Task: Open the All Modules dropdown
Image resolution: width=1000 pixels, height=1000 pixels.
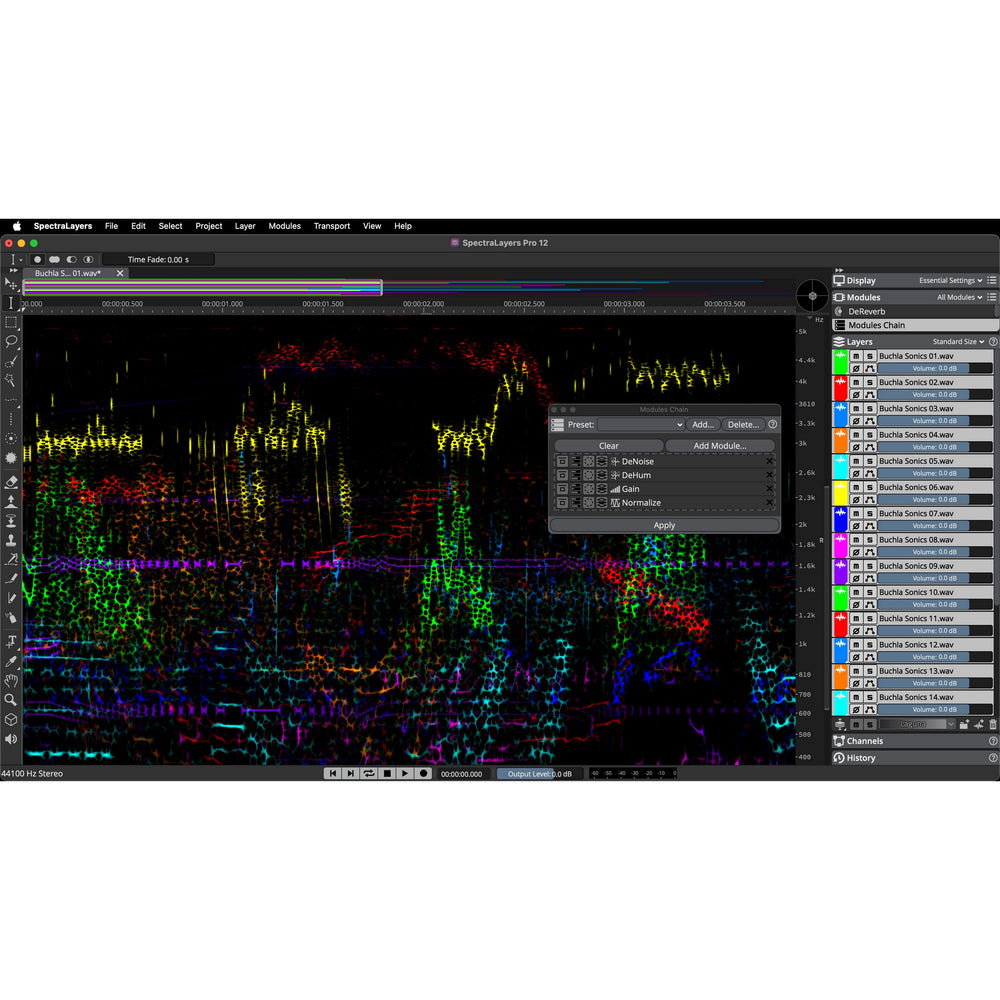Action: (960, 297)
